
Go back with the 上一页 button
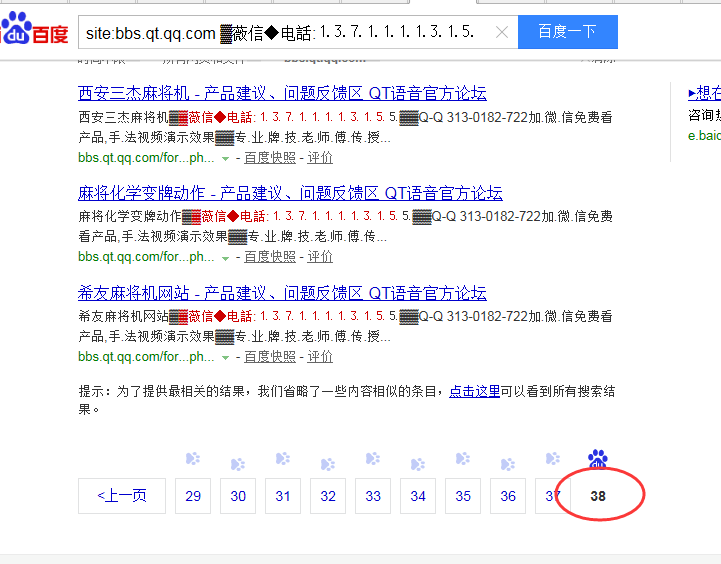[122, 496]
